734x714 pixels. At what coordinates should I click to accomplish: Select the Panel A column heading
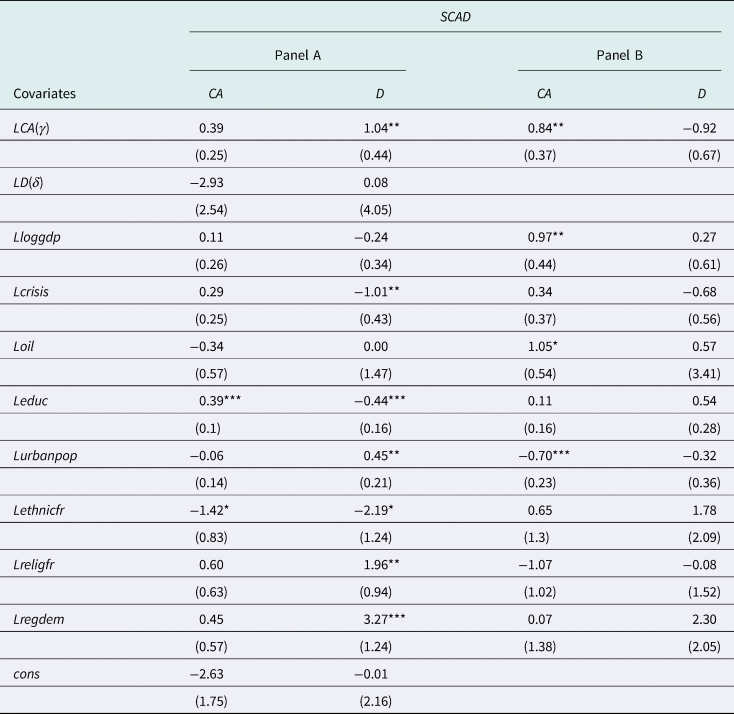298,55
